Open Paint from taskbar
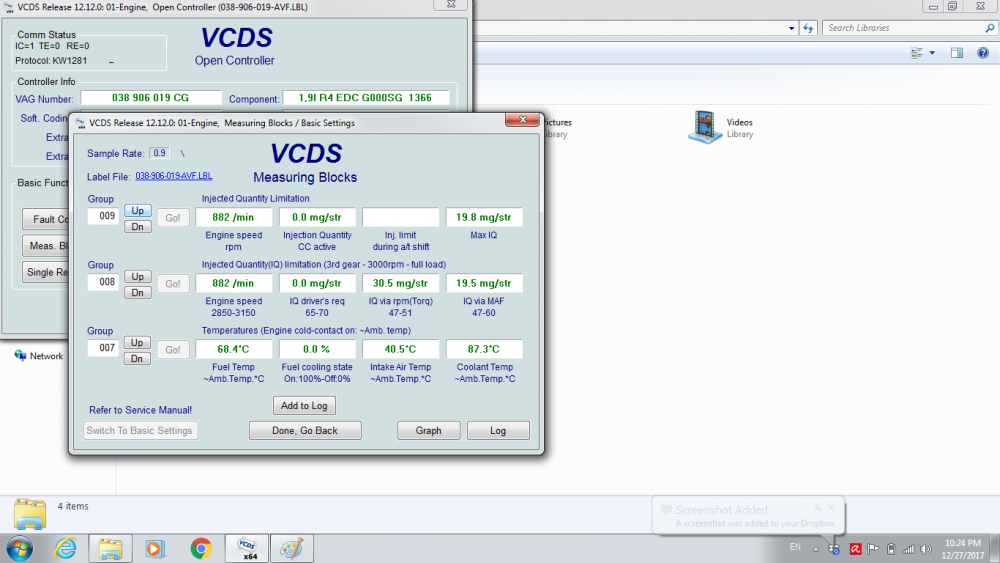This screenshot has height=563, width=1000. 291,548
